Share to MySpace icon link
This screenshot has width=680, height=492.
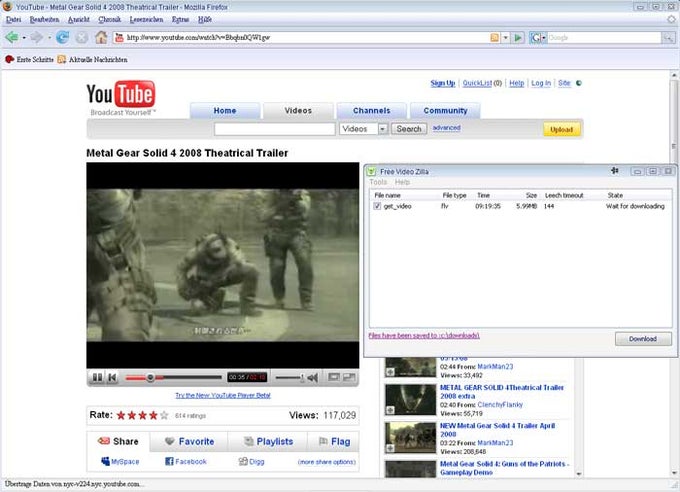point(120,461)
